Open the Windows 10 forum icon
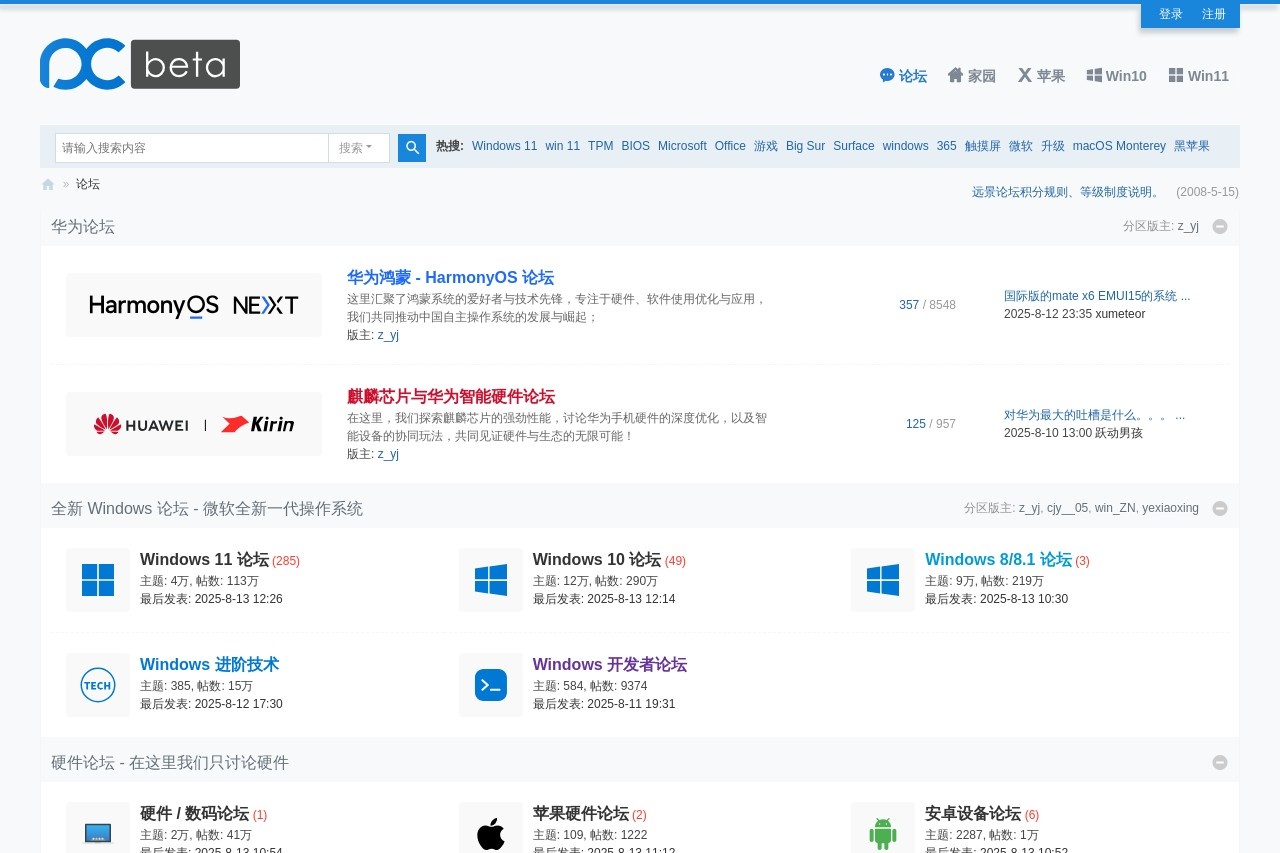This screenshot has width=1280, height=853. [491, 580]
